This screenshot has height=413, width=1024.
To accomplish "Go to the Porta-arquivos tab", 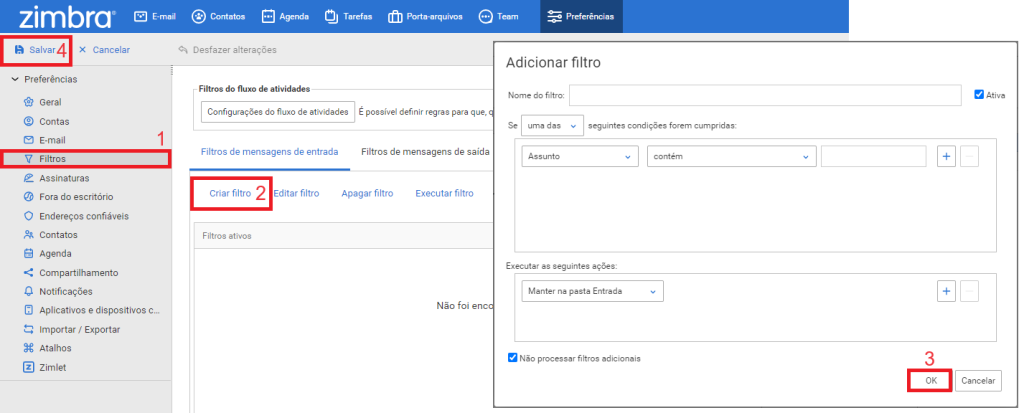I will [x=425, y=16].
